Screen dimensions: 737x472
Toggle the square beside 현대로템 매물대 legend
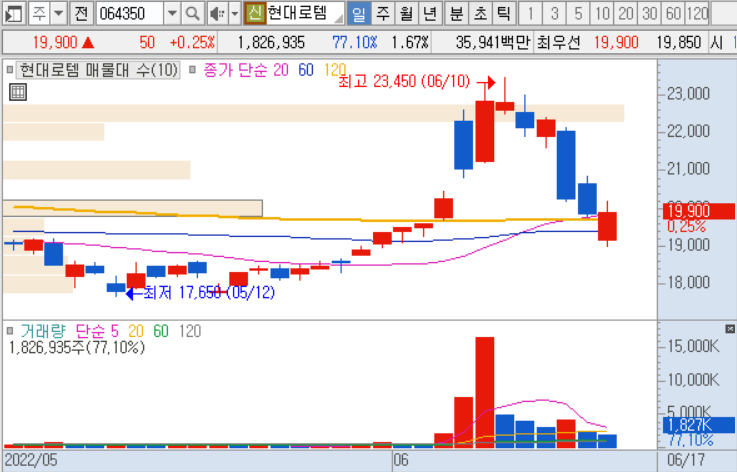click(9, 70)
